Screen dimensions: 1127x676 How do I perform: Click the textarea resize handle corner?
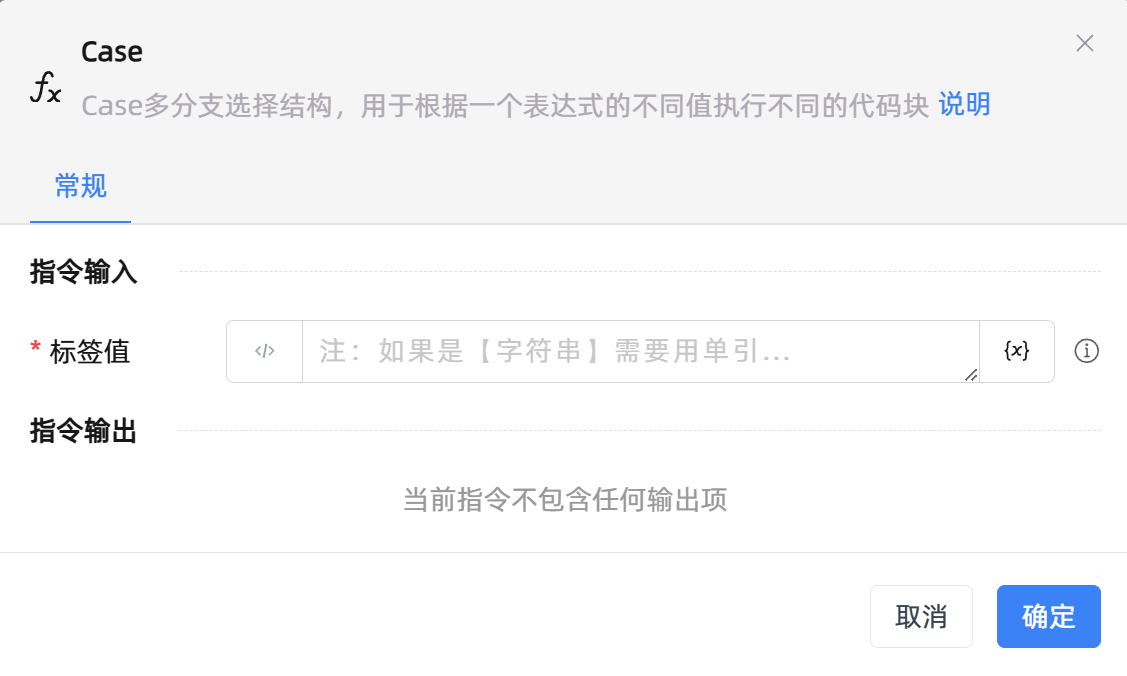(971, 374)
